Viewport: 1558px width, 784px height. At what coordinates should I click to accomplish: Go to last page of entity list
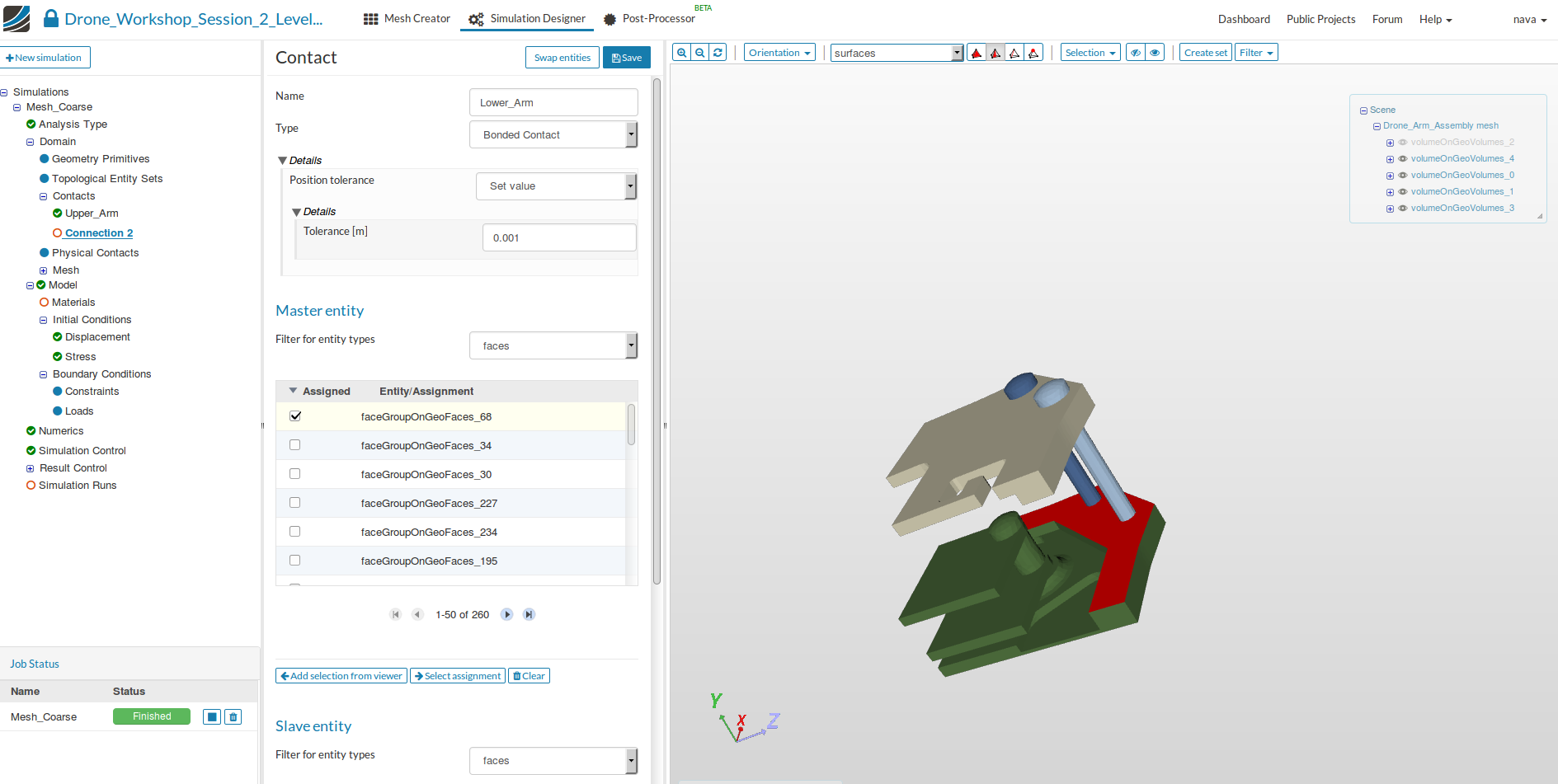point(530,614)
